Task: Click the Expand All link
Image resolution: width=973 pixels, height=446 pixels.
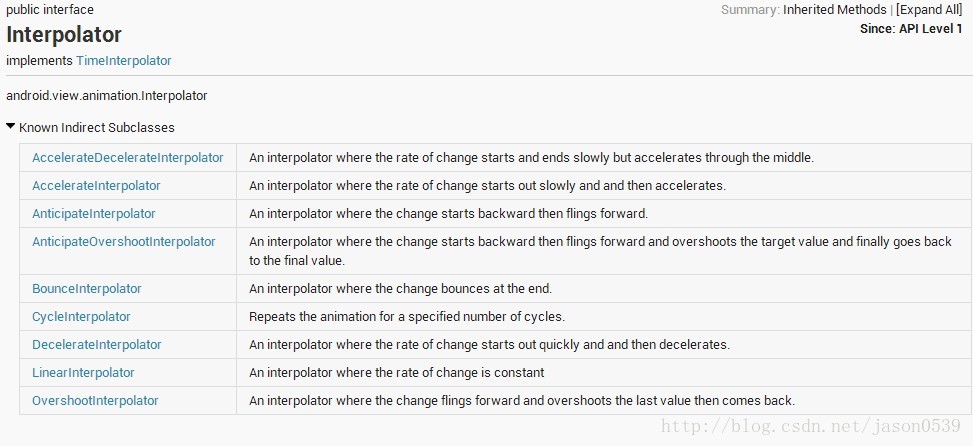Action: 929,9
